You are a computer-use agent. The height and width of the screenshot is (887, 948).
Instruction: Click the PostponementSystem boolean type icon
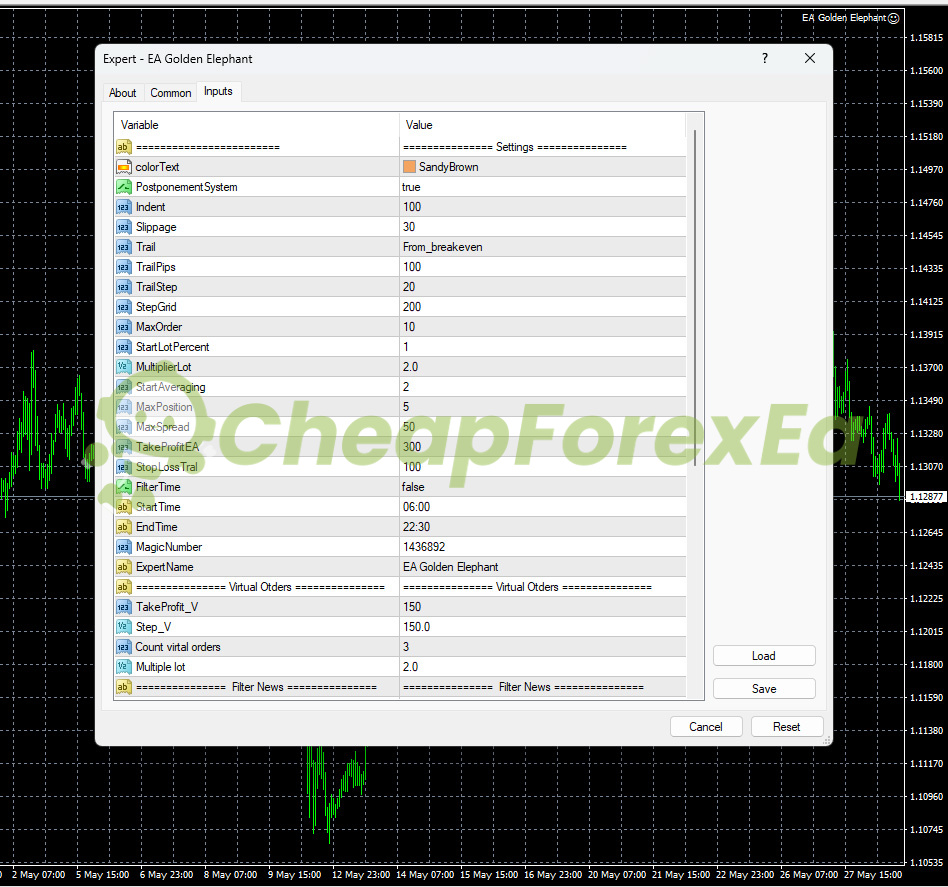(123, 187)
